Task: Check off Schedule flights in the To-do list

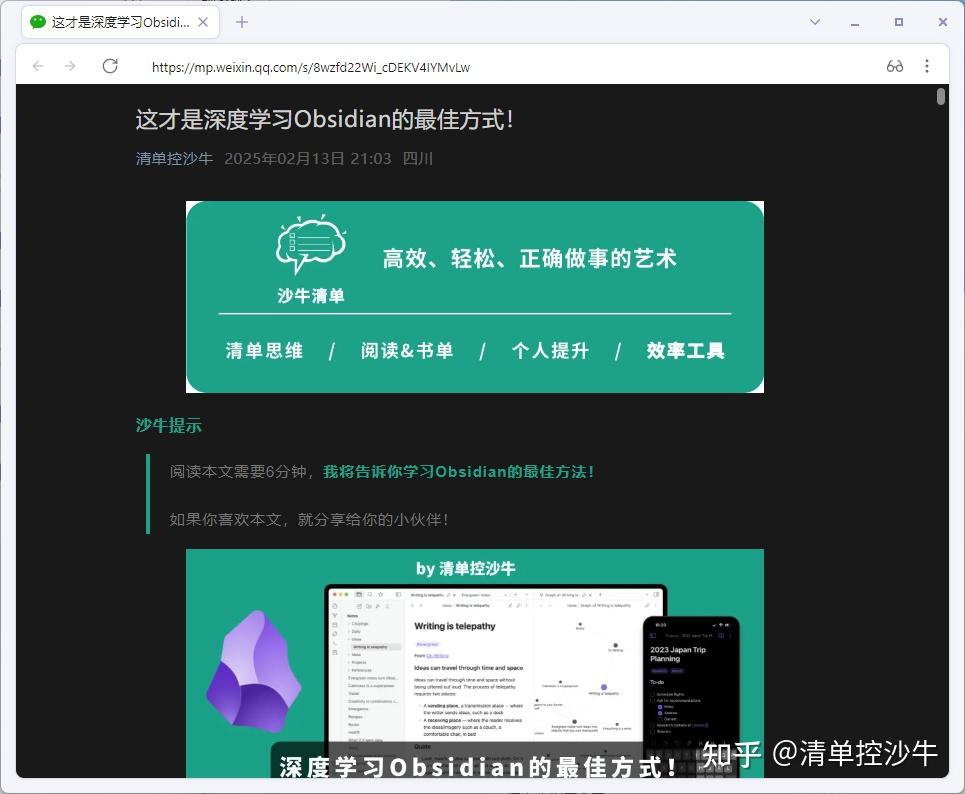Action: coord(652,694)
